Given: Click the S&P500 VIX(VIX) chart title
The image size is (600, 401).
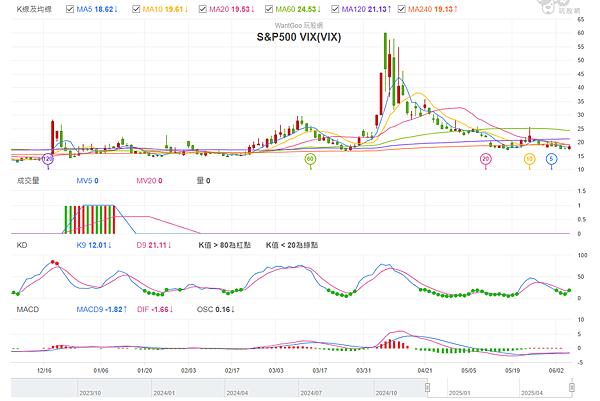Looking at the screenshot, I should click(x=299, y=37).
